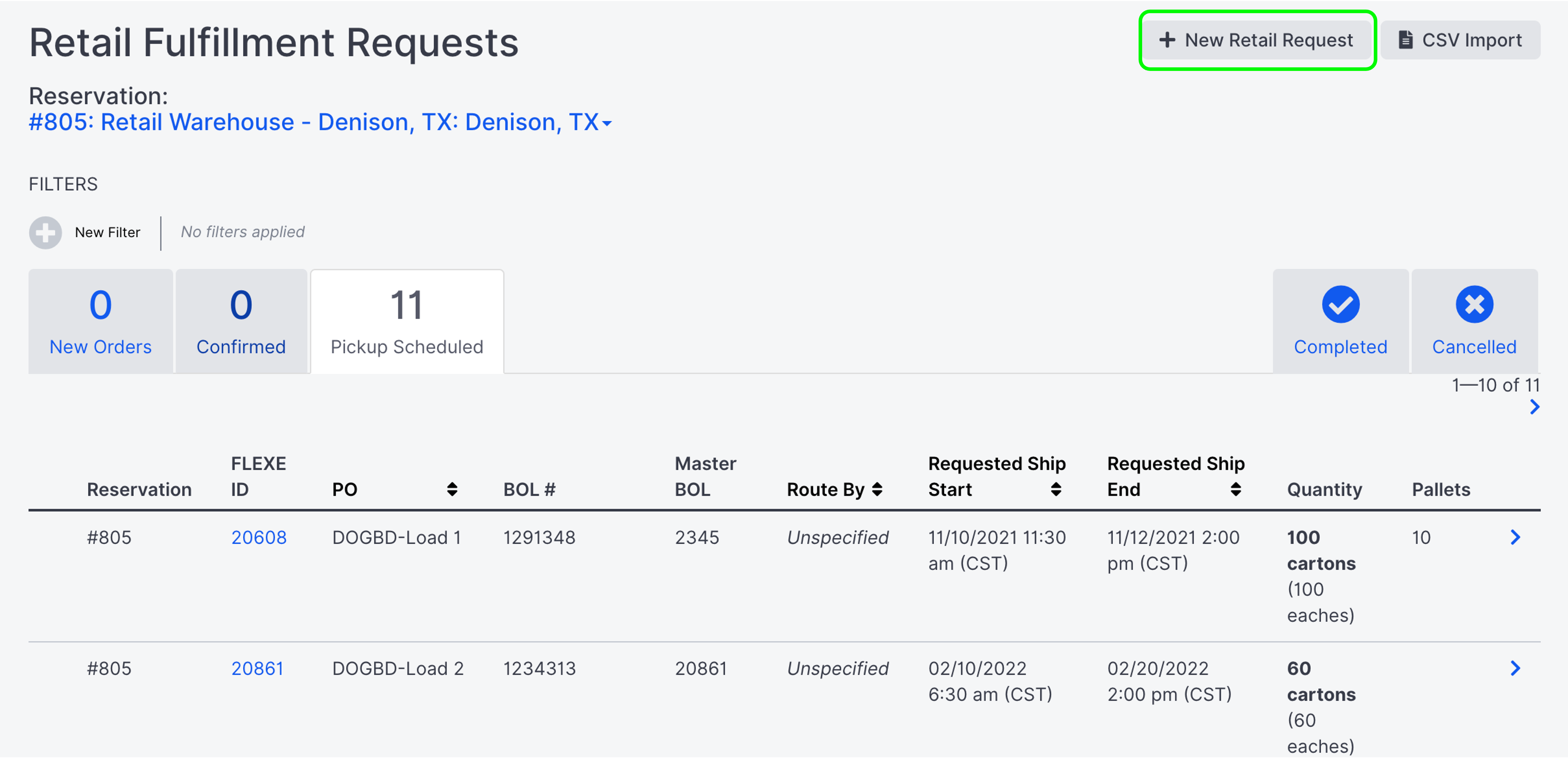Switch to the Confirmed tab
The image size is (1568, 758).
(x=241, y=321)
